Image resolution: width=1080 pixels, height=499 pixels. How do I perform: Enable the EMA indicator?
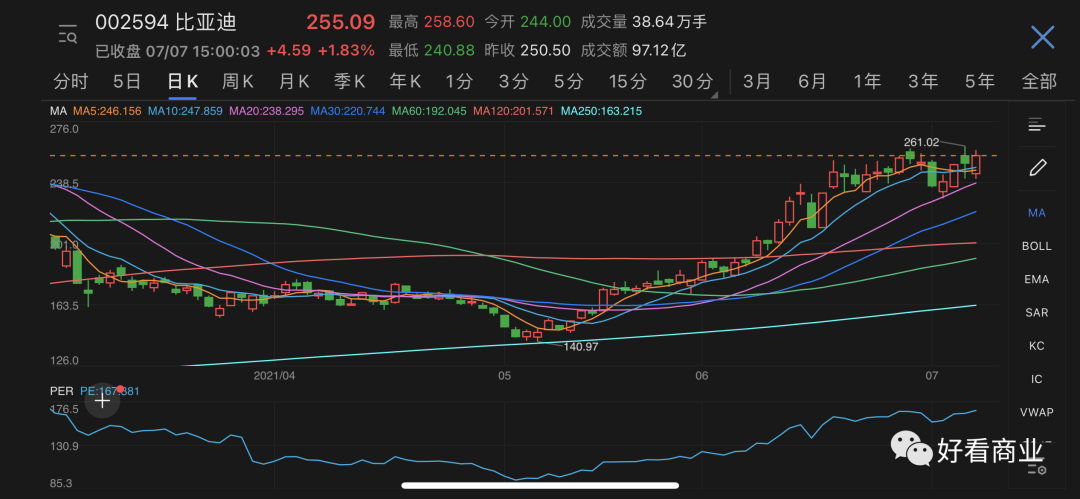[1037, 279]
